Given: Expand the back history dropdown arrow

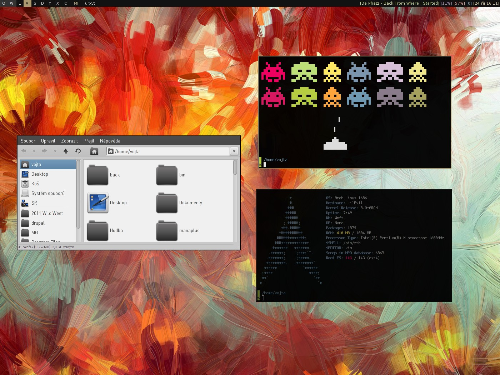Looking at the screenshot, I should point(34,151).
